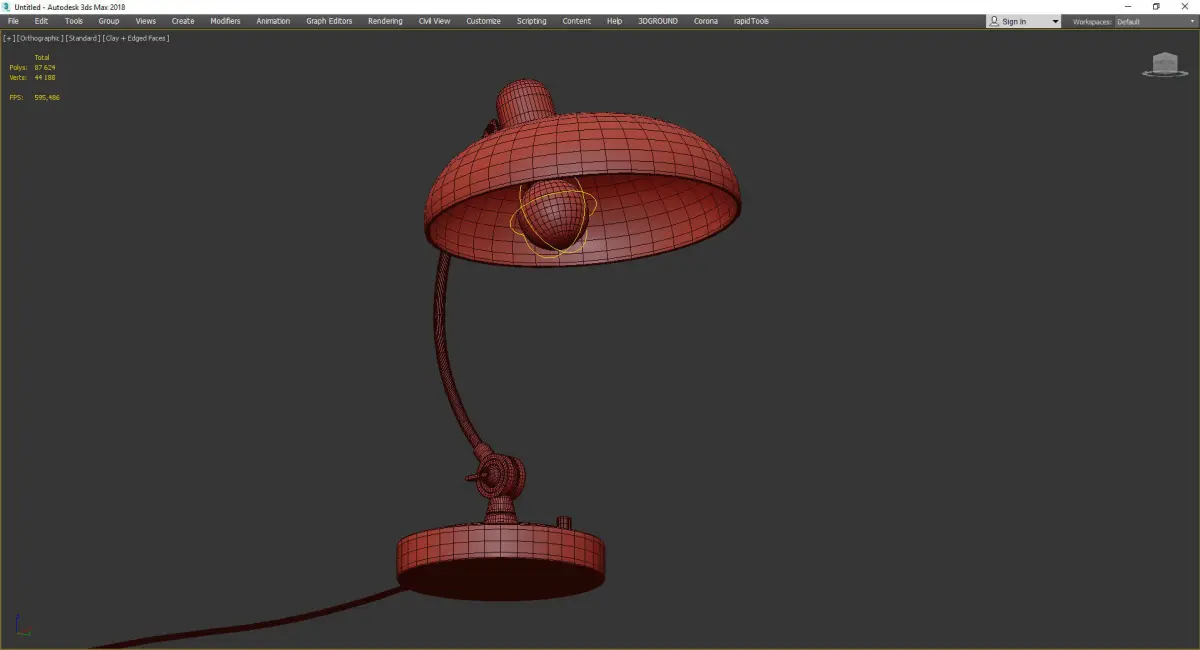Open the Content menu
Image resolution: width=1200 pixels, height=650 pixels.
click(x=576, y=21)
